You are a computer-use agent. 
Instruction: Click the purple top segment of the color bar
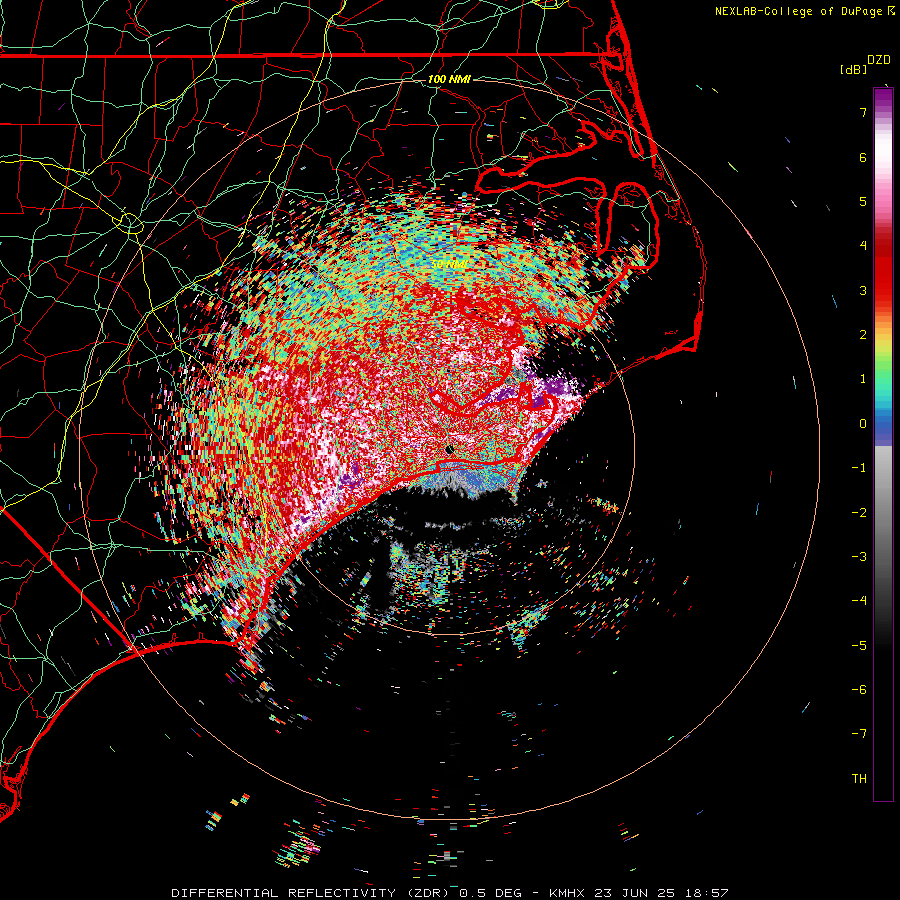pos(883,99)
